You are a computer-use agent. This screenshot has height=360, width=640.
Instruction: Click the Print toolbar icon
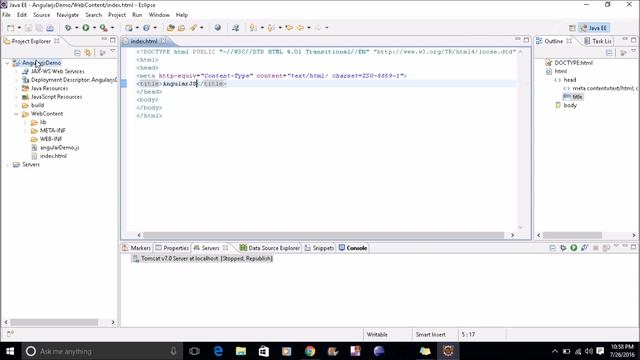click(50, 28)
